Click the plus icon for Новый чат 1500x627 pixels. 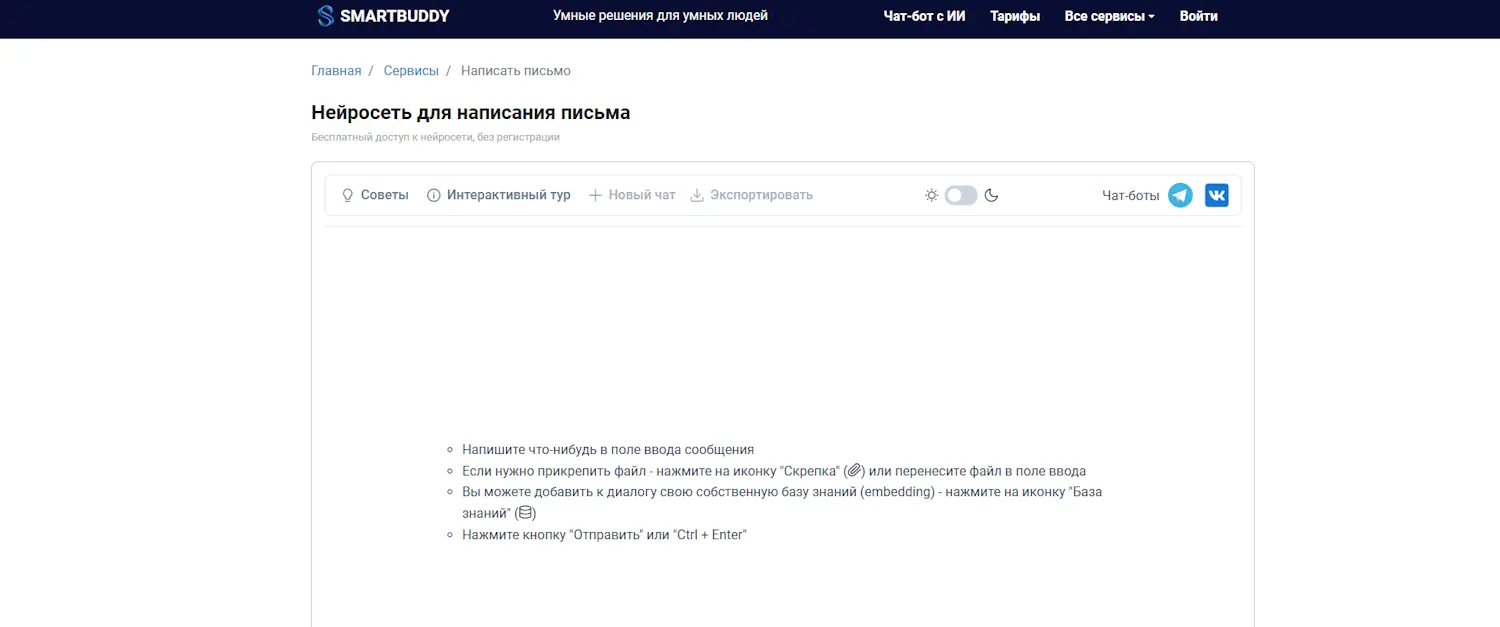click(x=595, y=195)
